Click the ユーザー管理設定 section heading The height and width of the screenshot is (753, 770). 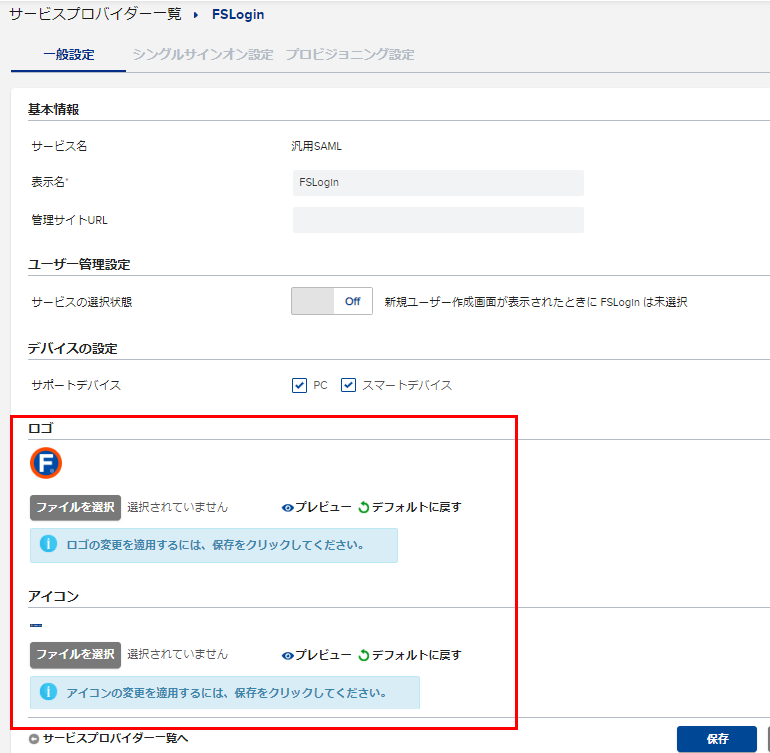(x=79, y=265)
